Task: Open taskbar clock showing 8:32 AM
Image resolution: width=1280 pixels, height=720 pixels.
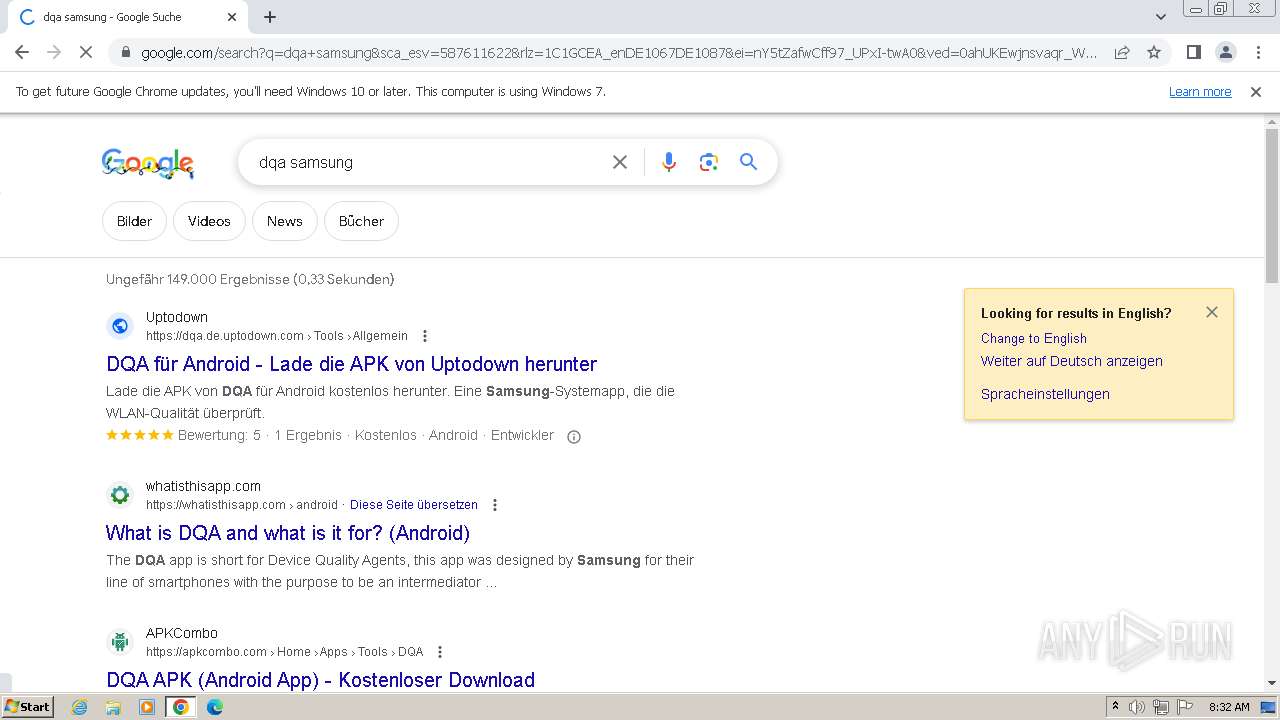Action: point(1229,707)
